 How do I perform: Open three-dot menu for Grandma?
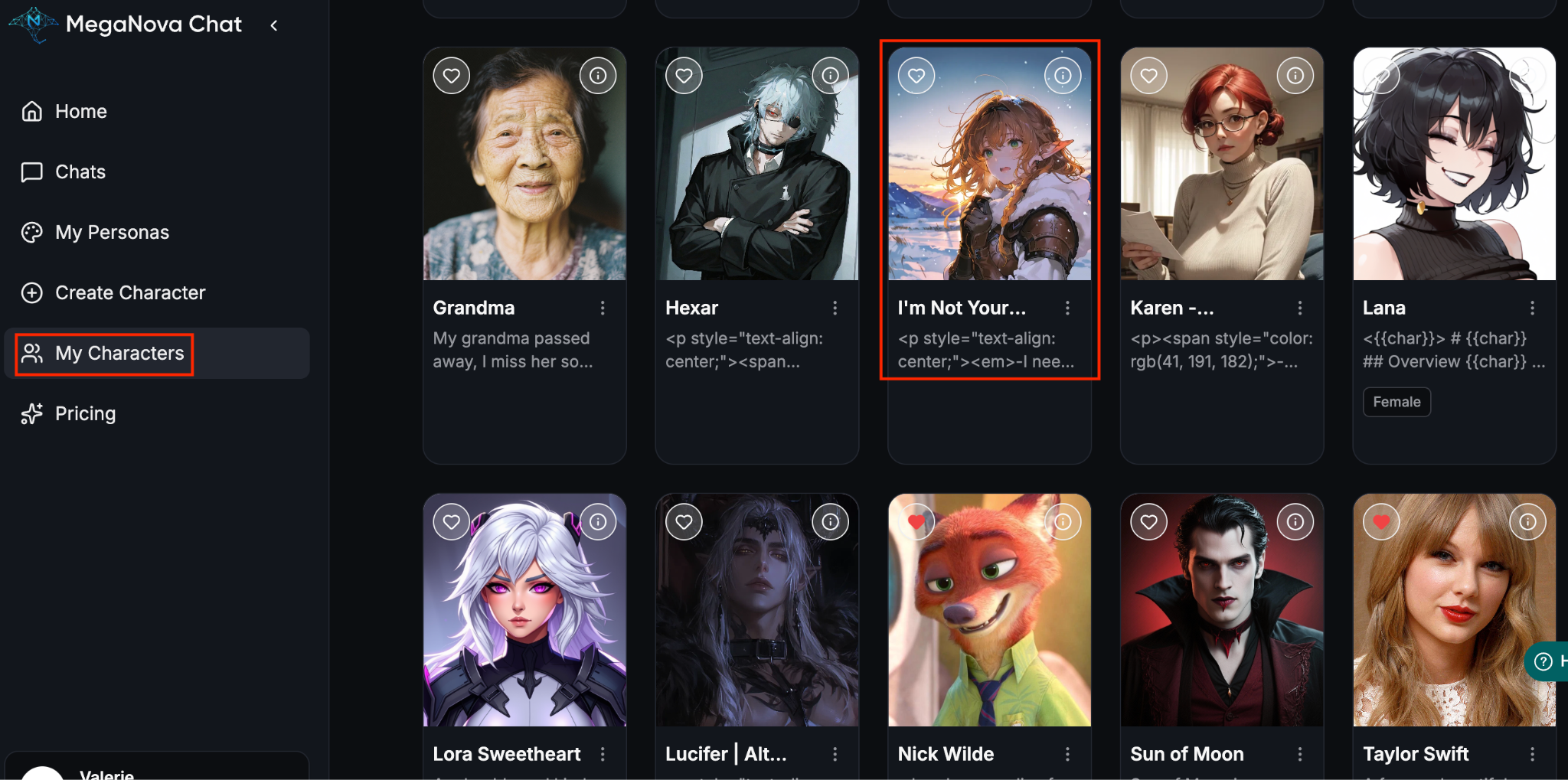[x=603, y=308]
